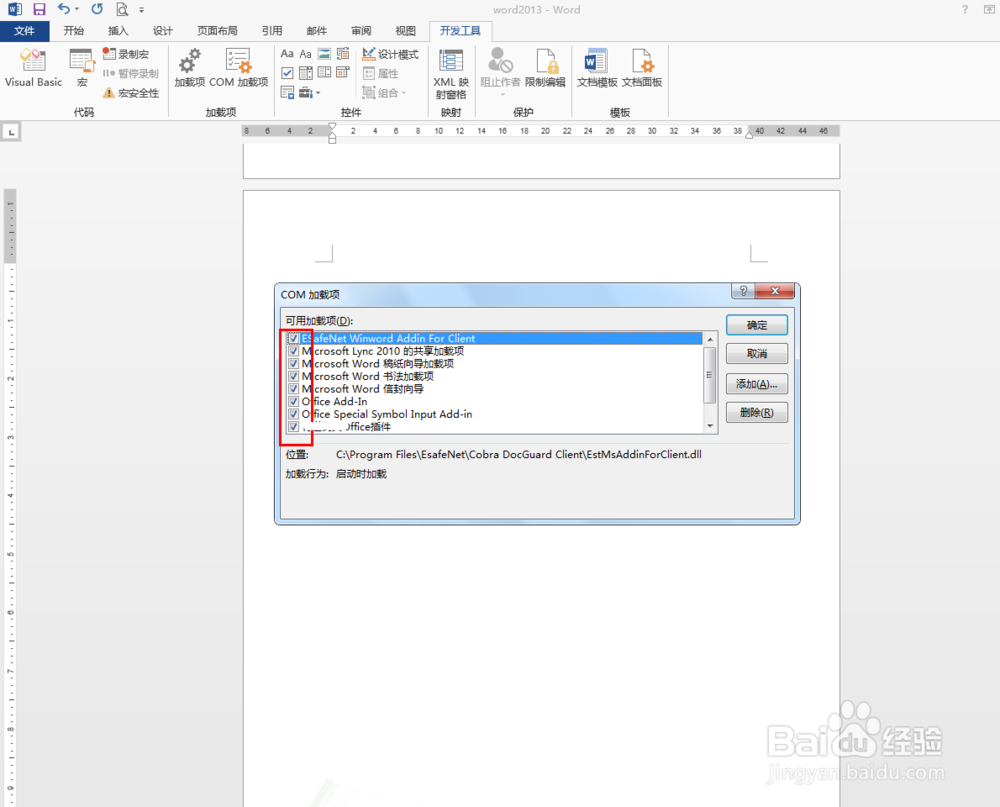Open the 文档面板 document panel
The height and width of the screenshot is (807, 1000).
(642, 68)
